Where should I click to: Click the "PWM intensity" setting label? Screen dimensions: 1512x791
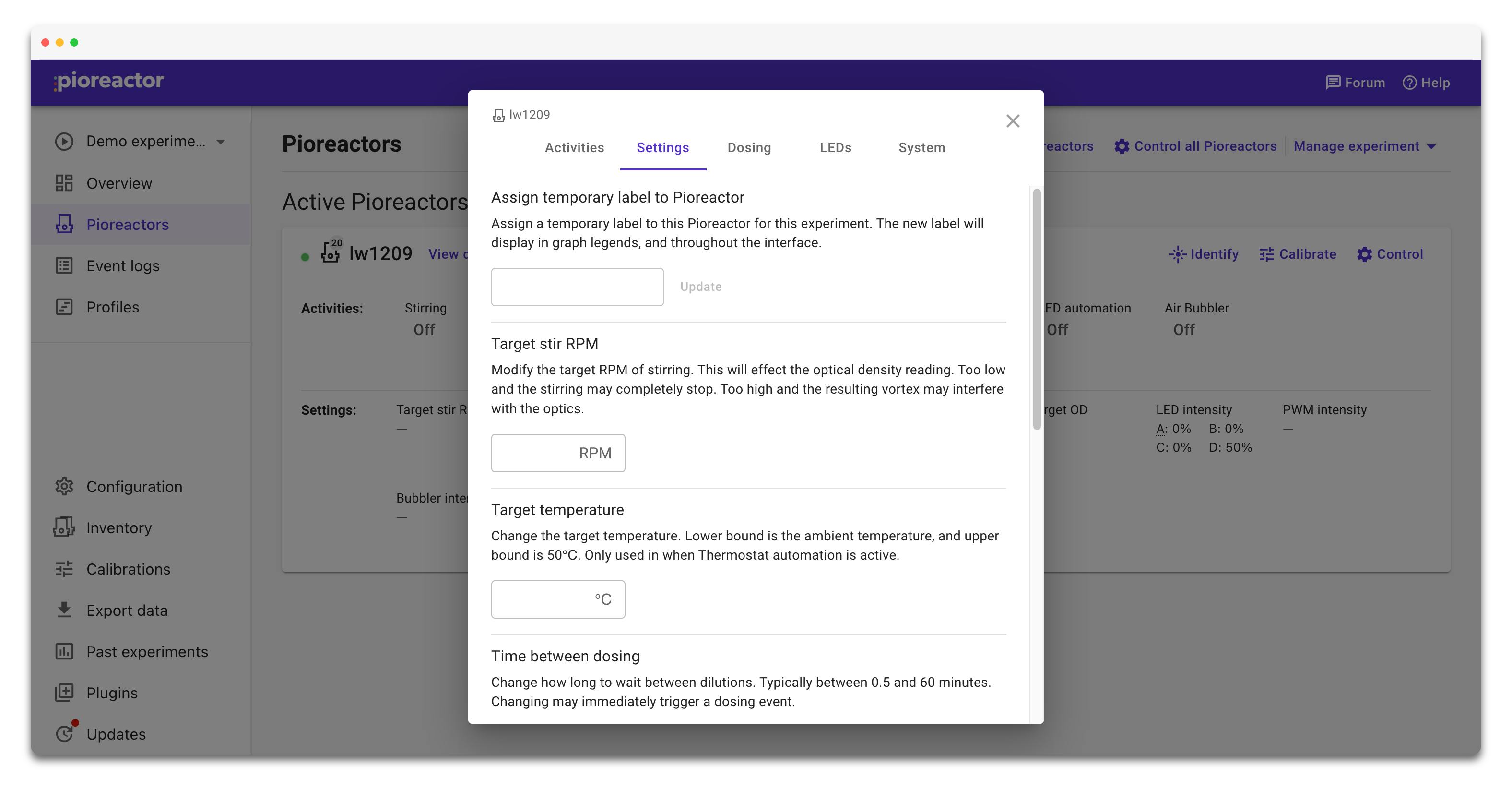click(1324, 410)
